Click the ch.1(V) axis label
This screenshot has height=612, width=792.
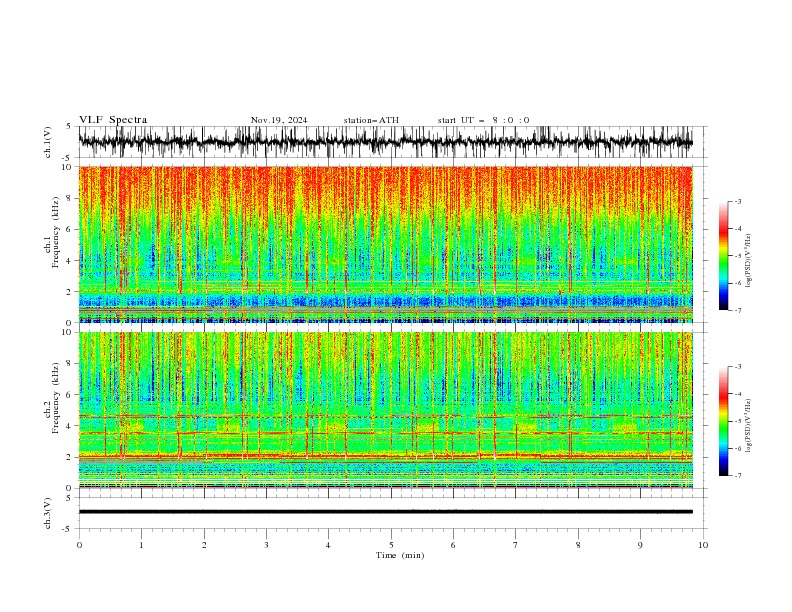tap(48, 142)
